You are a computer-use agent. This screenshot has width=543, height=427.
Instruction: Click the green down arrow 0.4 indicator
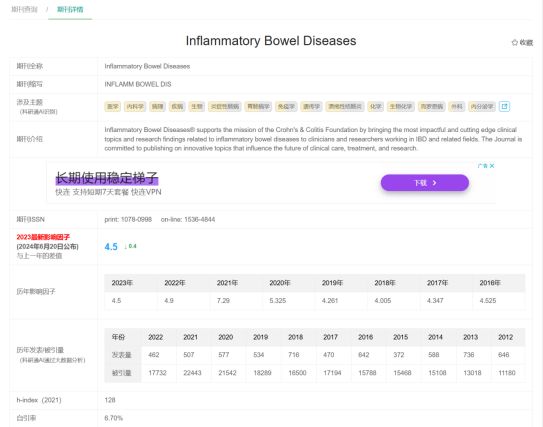coord(130,246)
